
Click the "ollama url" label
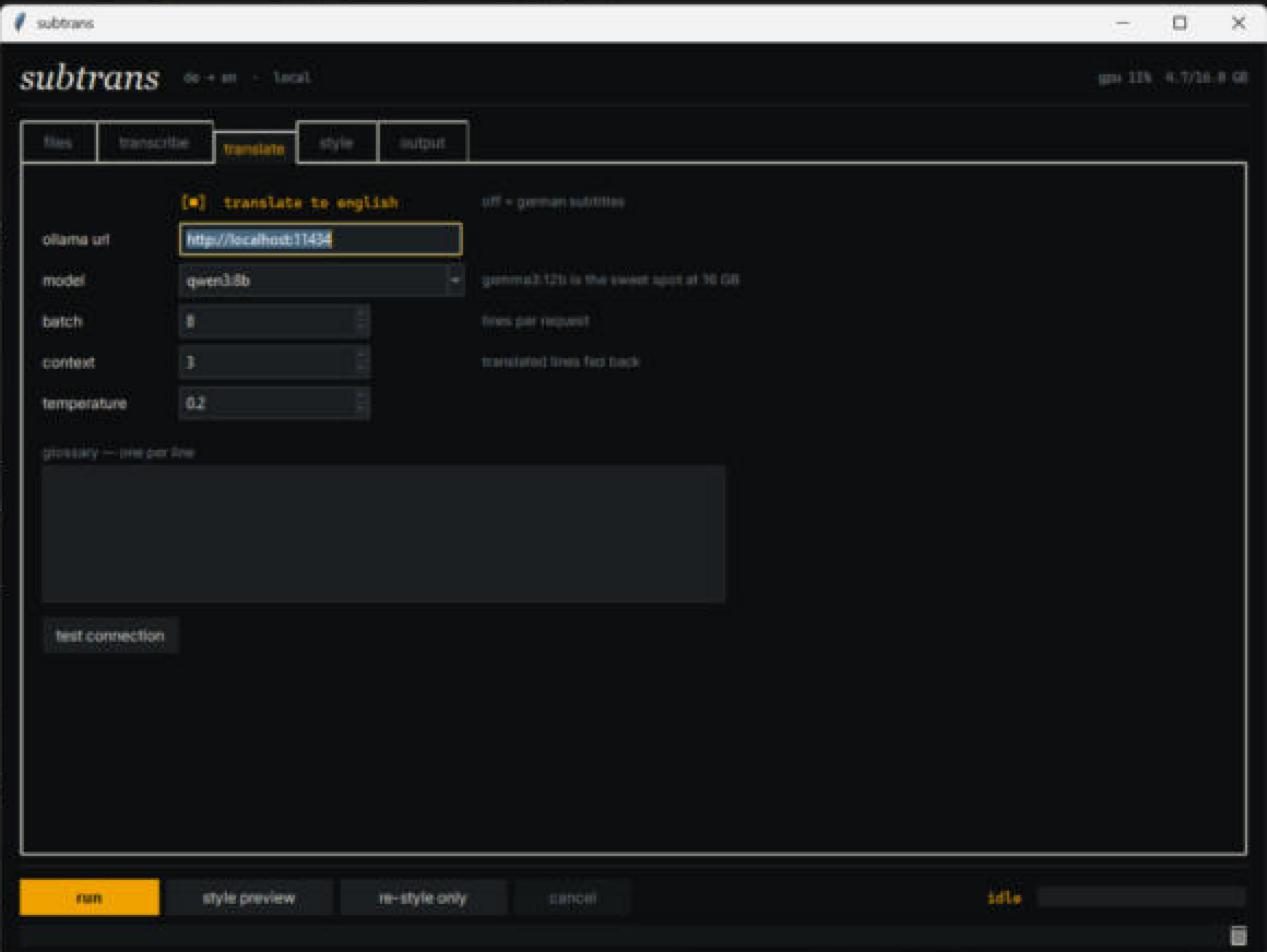(x=75, y=240)
